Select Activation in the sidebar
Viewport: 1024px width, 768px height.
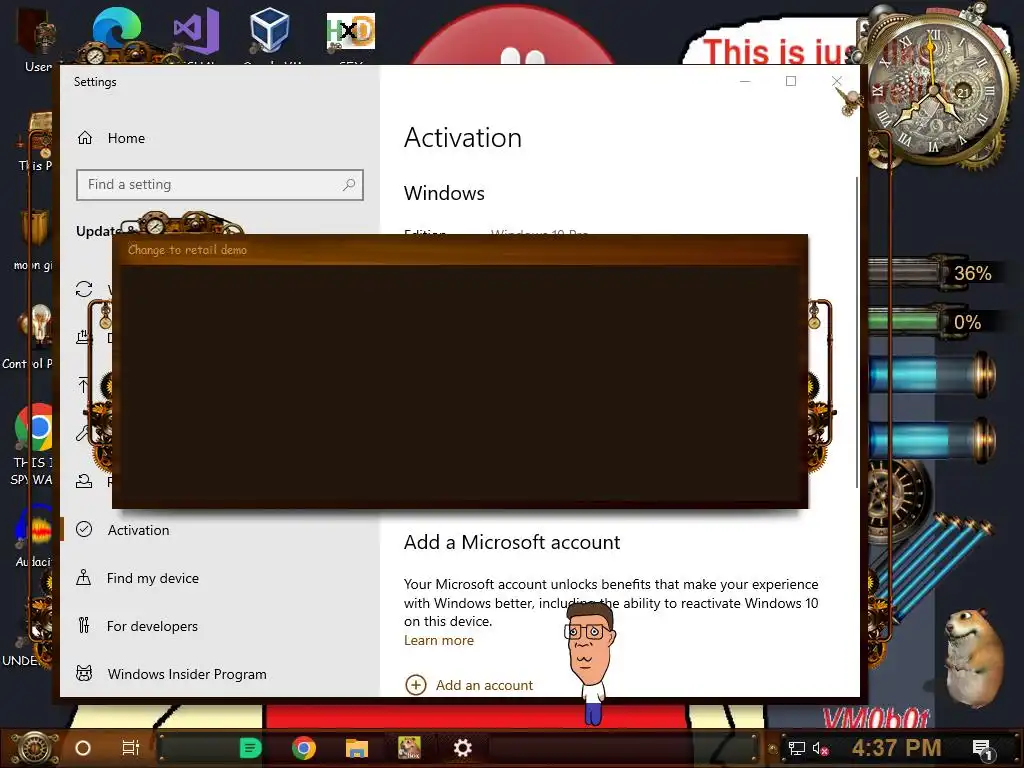click(x=138, y=530)
